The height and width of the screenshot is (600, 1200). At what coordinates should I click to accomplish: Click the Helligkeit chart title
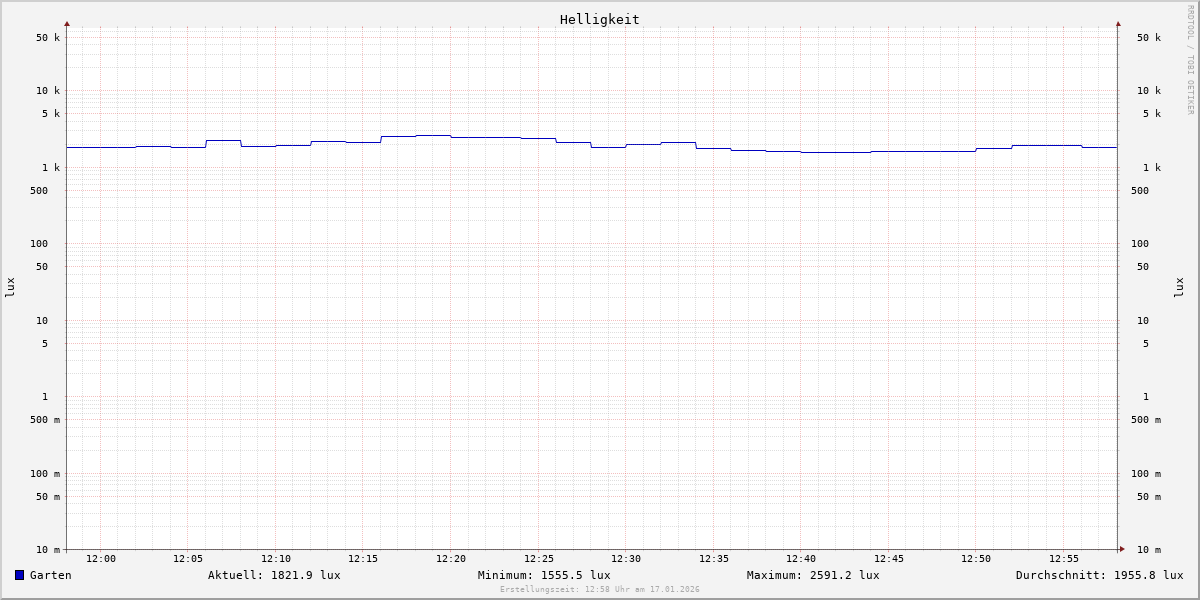(x=599, y=19)
